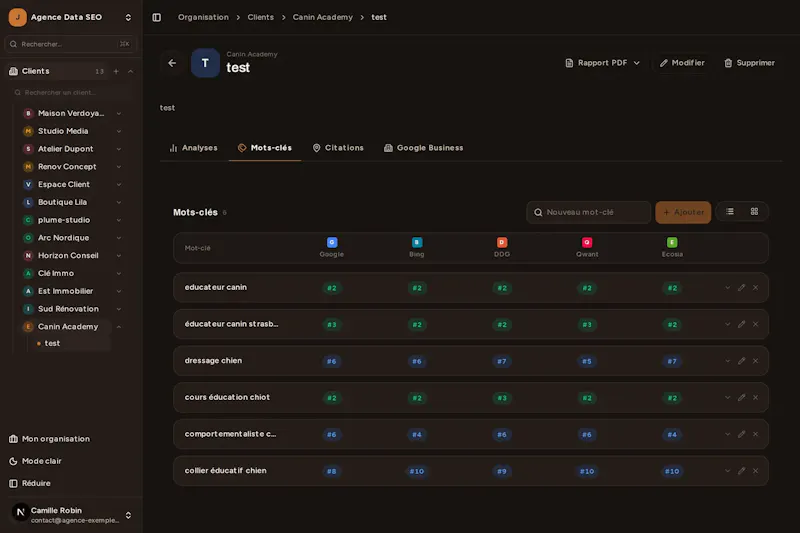Click Google rank #8 for collier éducatif chien
Viewport: 800px width, 533px height.
(x=332, y=471)
